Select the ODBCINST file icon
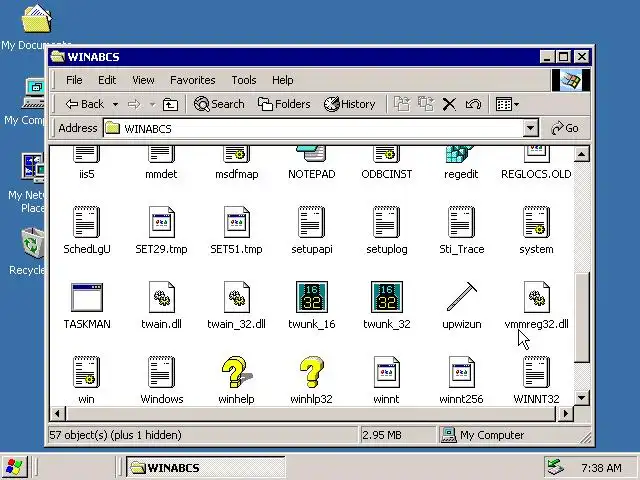The height and width of the screenshot is (480, 640). [x=387, y=154]
